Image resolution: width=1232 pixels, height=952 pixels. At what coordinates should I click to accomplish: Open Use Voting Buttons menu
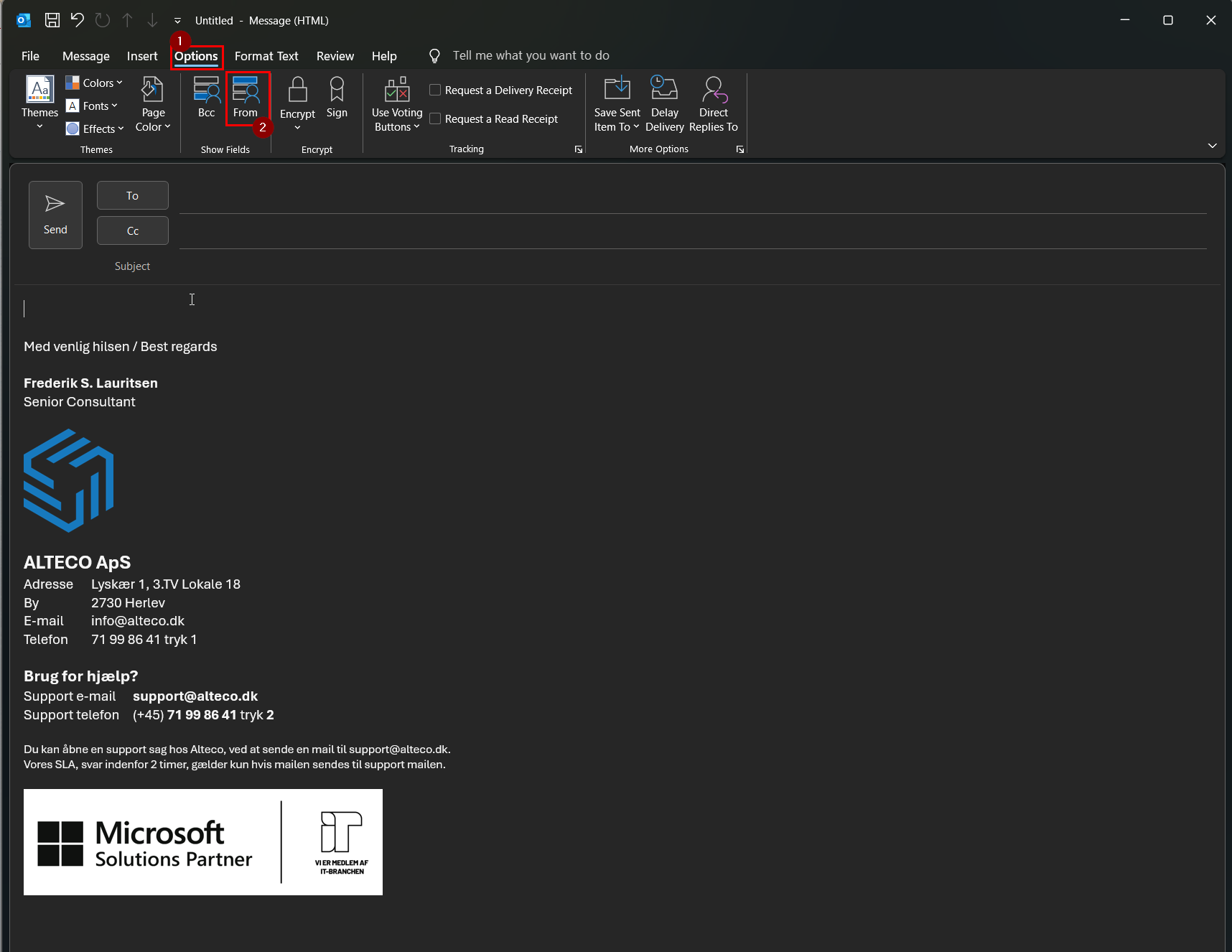[397, 104]
